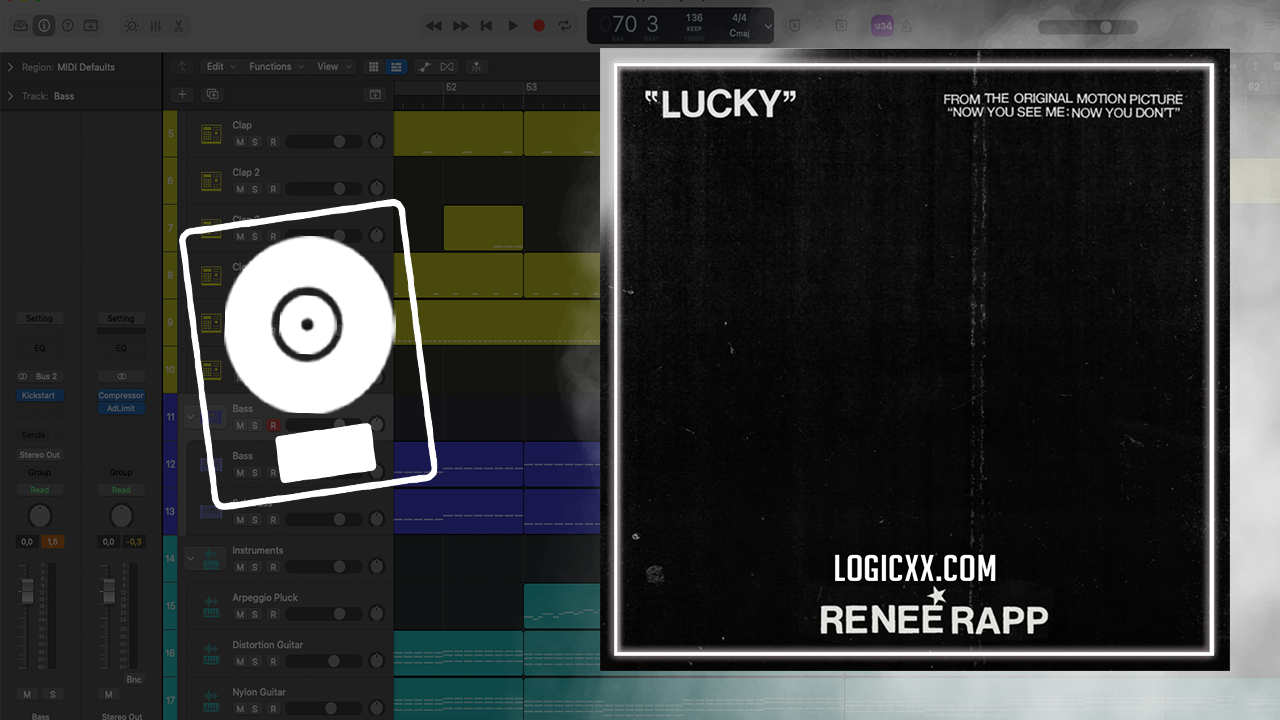Toggle record enable on Bass group track
The image size is (1280, 720).
point(273,425)
